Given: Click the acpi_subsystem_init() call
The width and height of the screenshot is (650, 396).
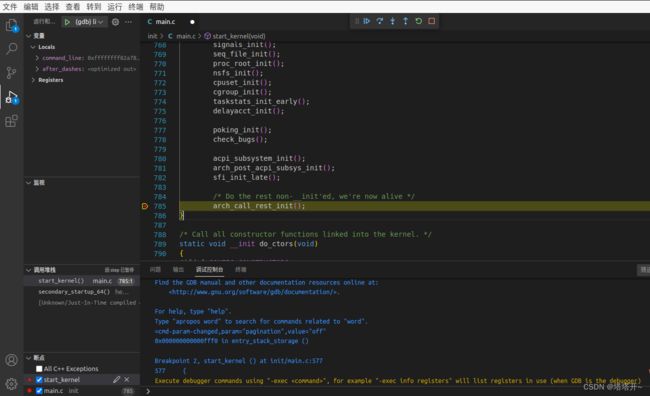Looking at the screenshot, I should (259, 158).
